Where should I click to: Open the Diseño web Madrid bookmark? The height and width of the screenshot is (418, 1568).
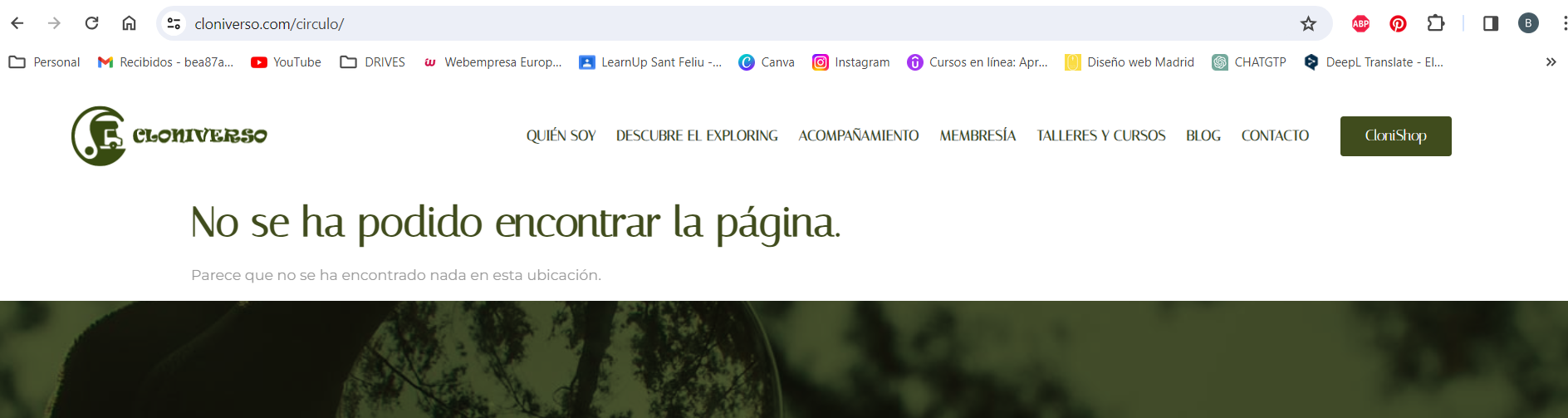pyautogui.click(x=1129, y=62)
